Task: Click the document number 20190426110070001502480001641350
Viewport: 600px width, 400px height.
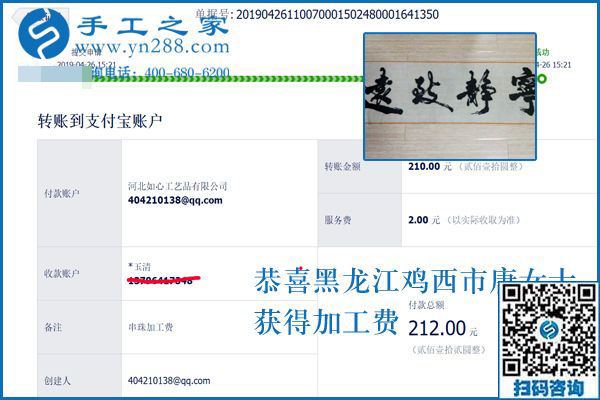Action: (x=337, y=15)
